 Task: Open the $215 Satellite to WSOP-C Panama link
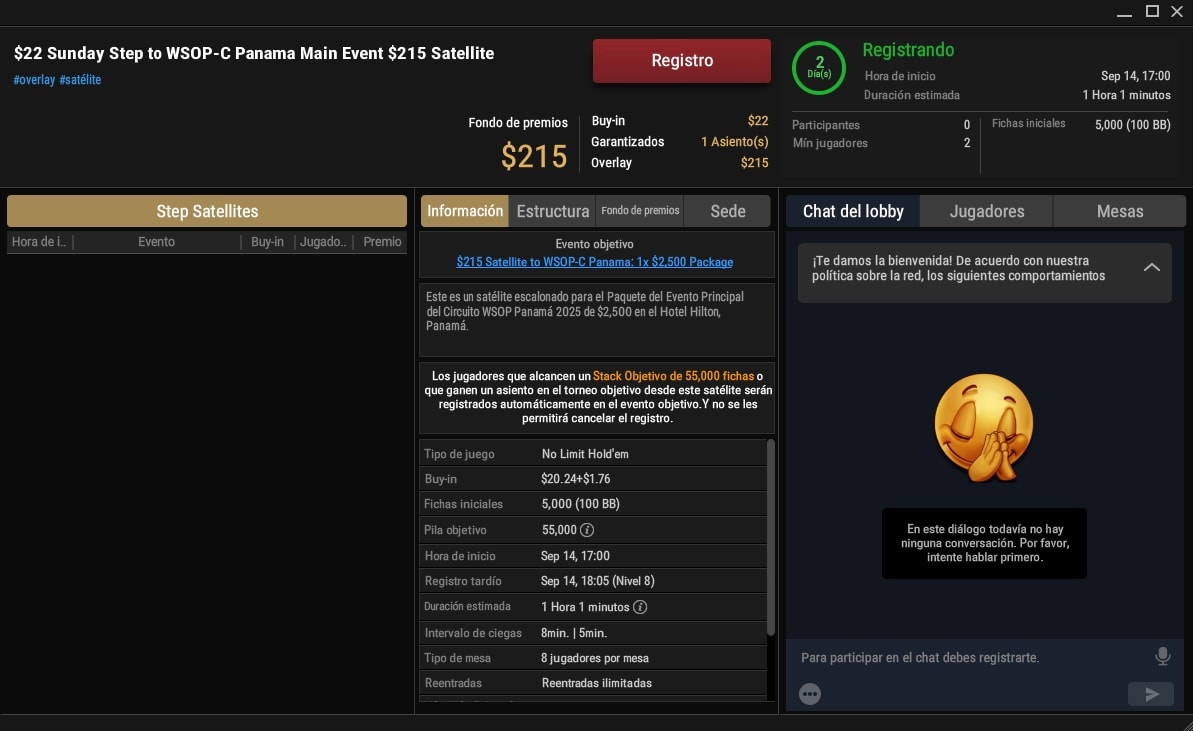(595, 262)
